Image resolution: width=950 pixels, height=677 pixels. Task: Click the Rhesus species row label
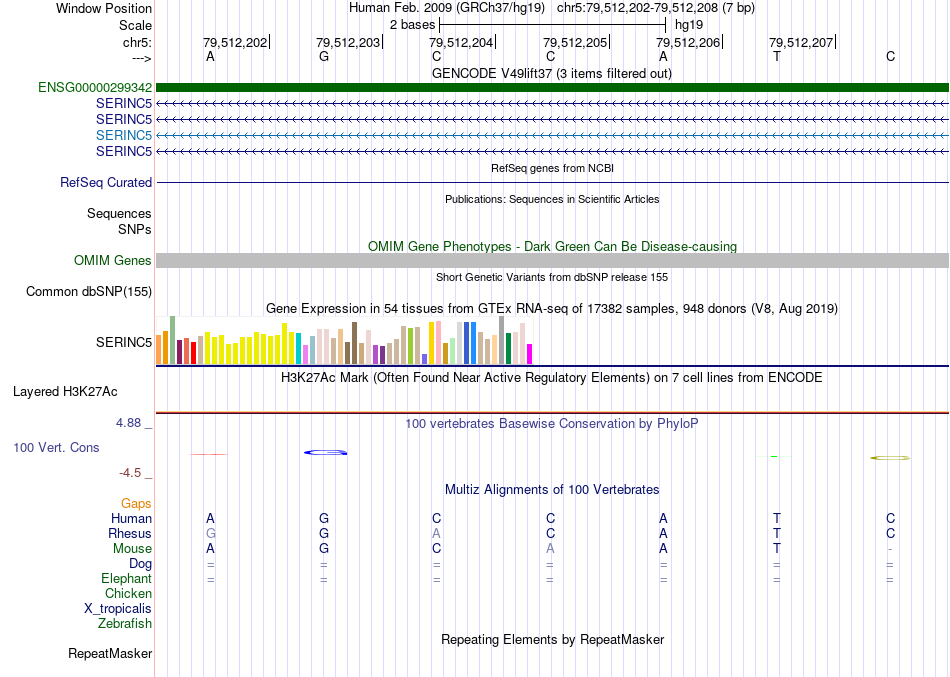(x=130, y=534)
